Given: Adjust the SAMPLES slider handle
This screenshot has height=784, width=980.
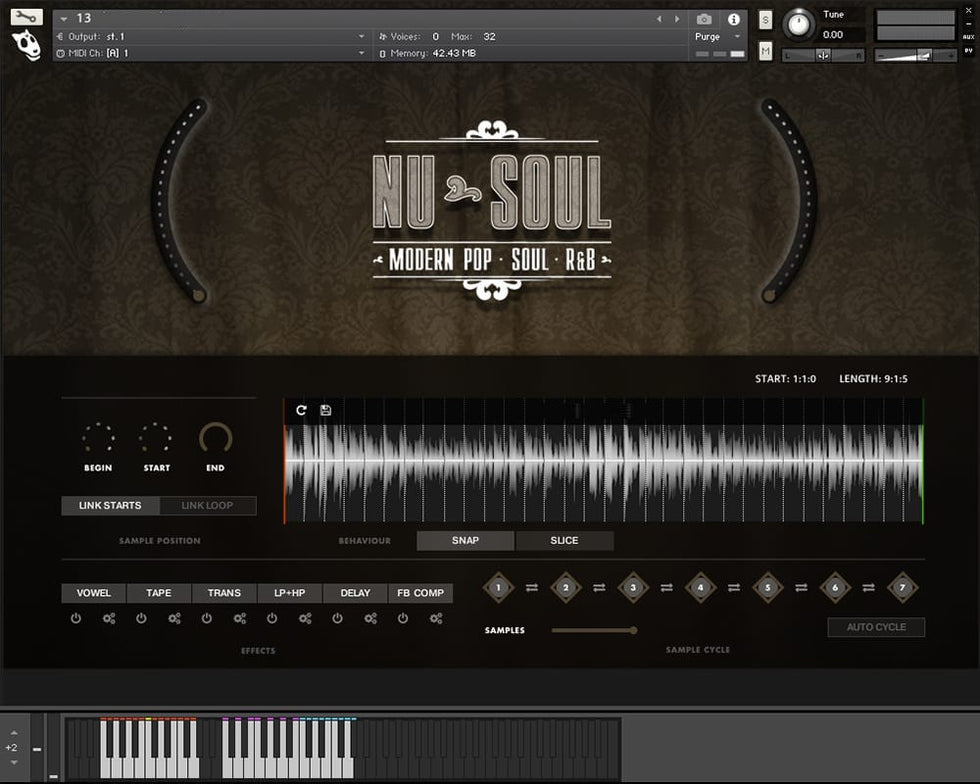Looking at the screenshot, I should (633, 630).
